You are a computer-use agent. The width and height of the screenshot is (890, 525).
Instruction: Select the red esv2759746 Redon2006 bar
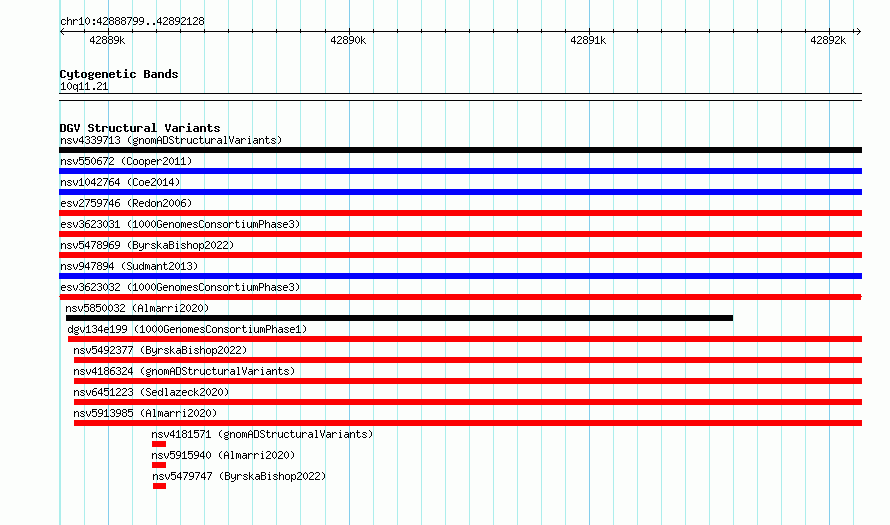click(x=460, y=213)
